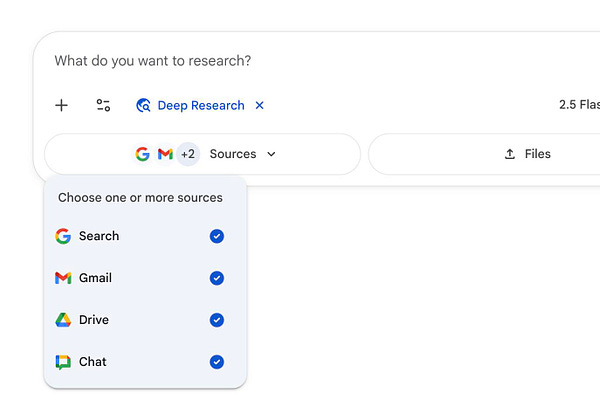Click the +2 sources badge

[188, 154]
